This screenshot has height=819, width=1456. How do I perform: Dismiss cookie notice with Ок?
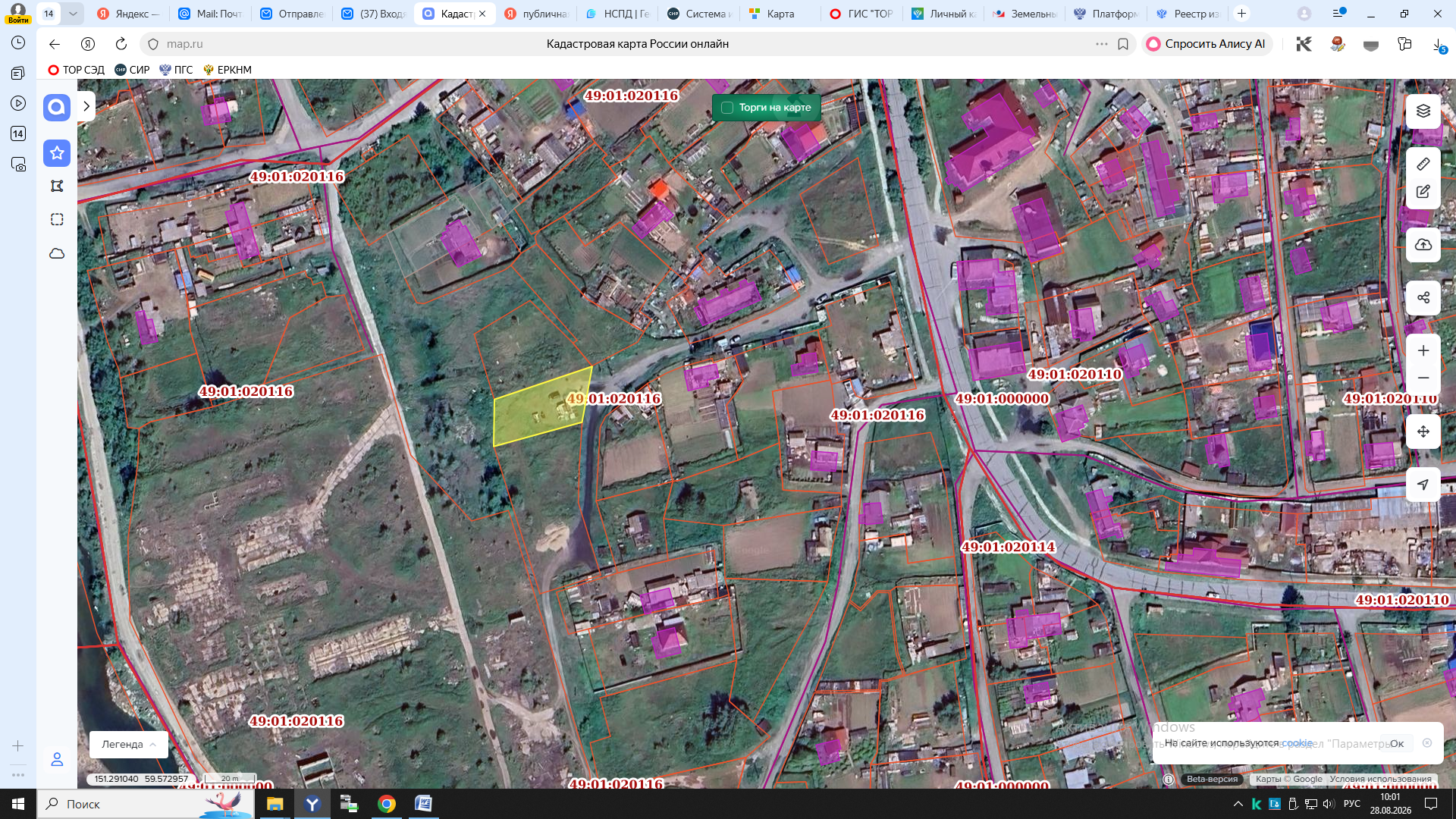pyautogui.click(x=1396, y=744)
